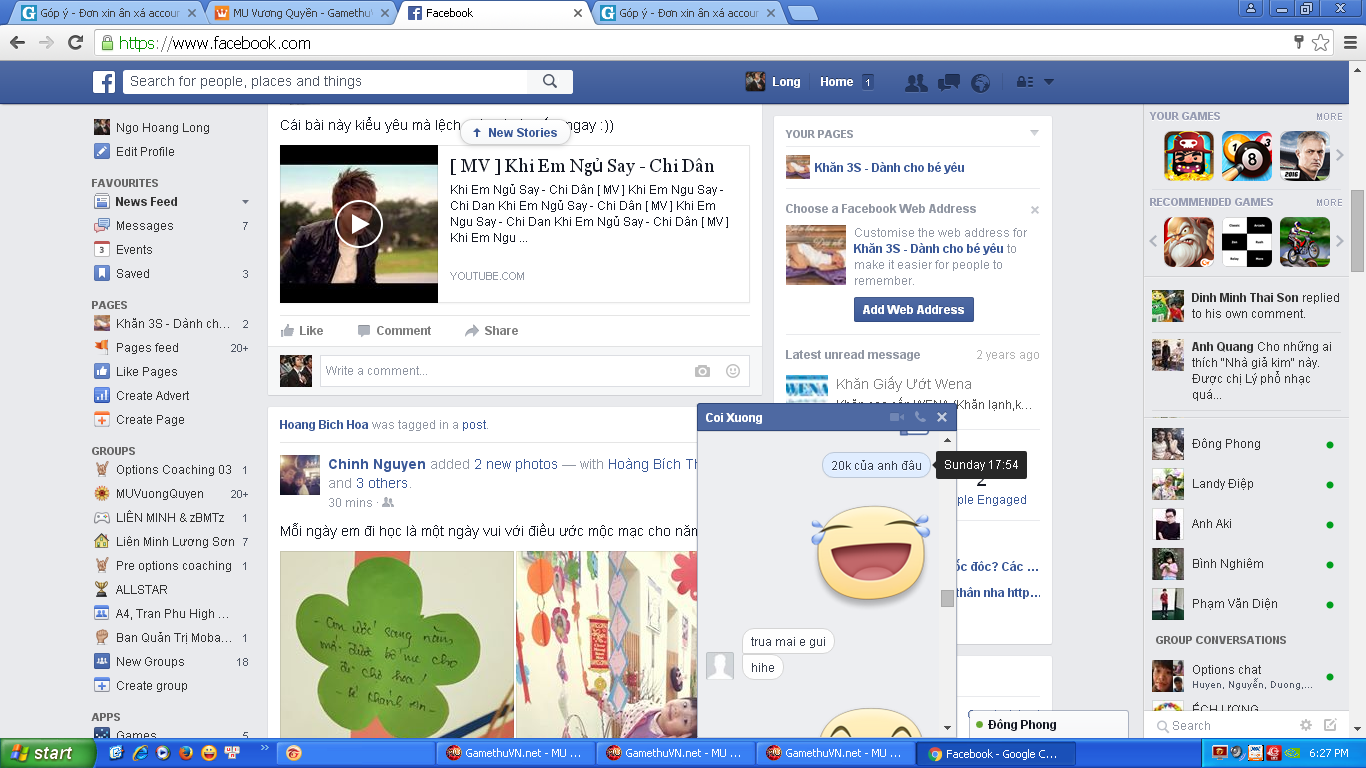1366x768 pixels.
Task: Open the notifications globe icon
Action: [x=981, y=83]
